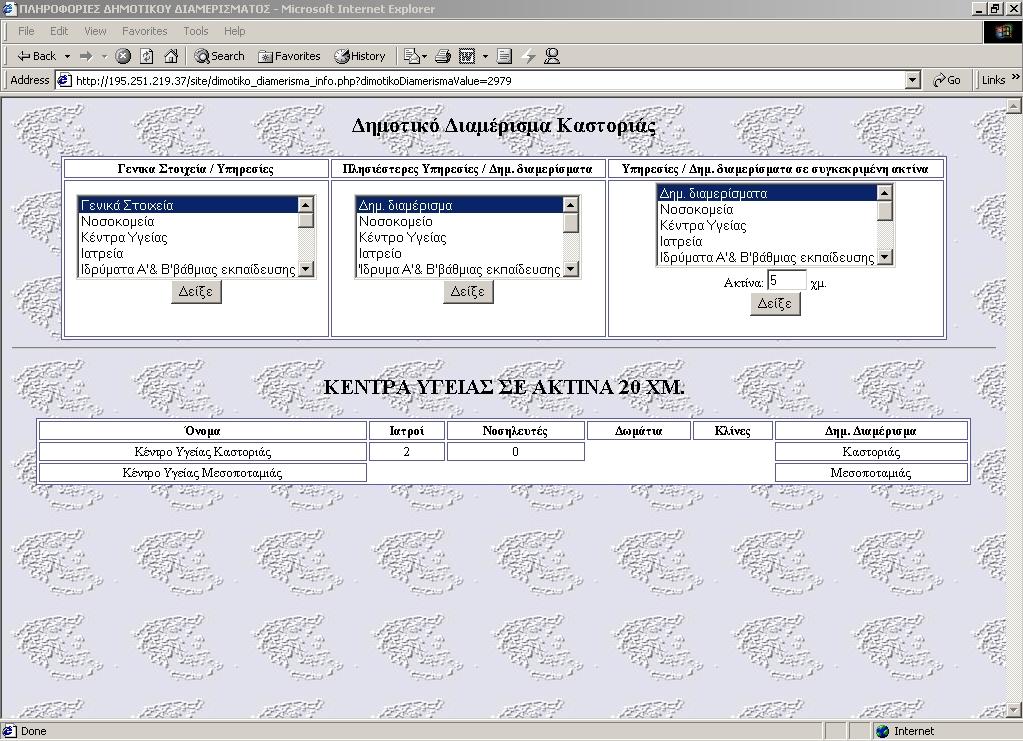Screen dimensions: 1023x741
Task: Select Γενικά Στοιχεία in first list
Action: click(x=187, y=205)
